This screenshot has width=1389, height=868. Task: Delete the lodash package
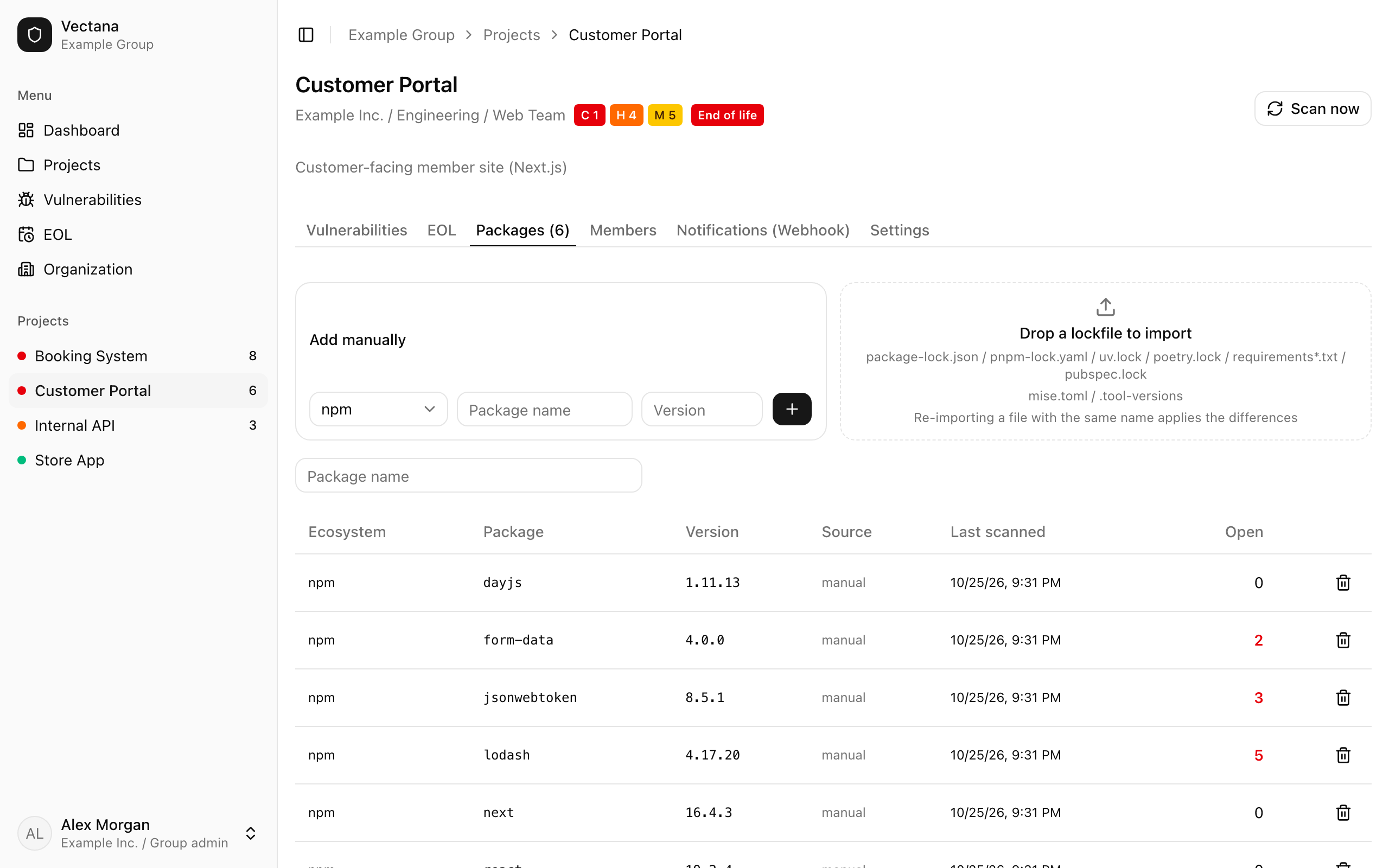(1343, 755)
